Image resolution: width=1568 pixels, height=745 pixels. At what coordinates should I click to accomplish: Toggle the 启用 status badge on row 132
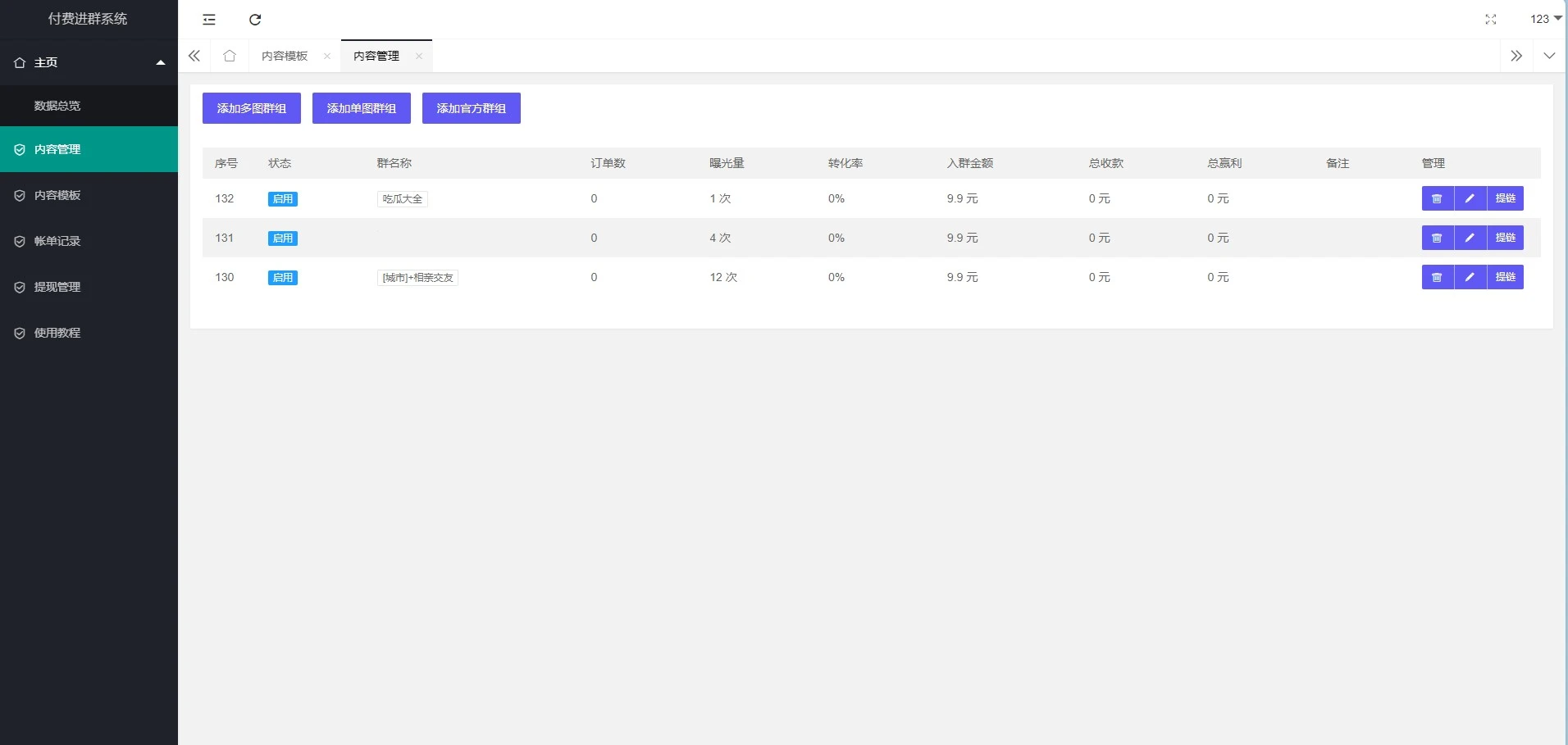pos(282,199)
